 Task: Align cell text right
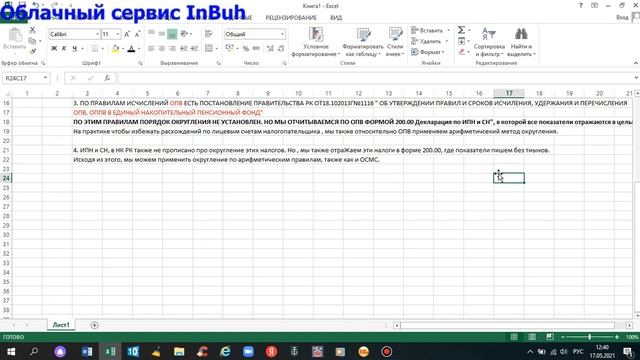[x=172, y=49]
